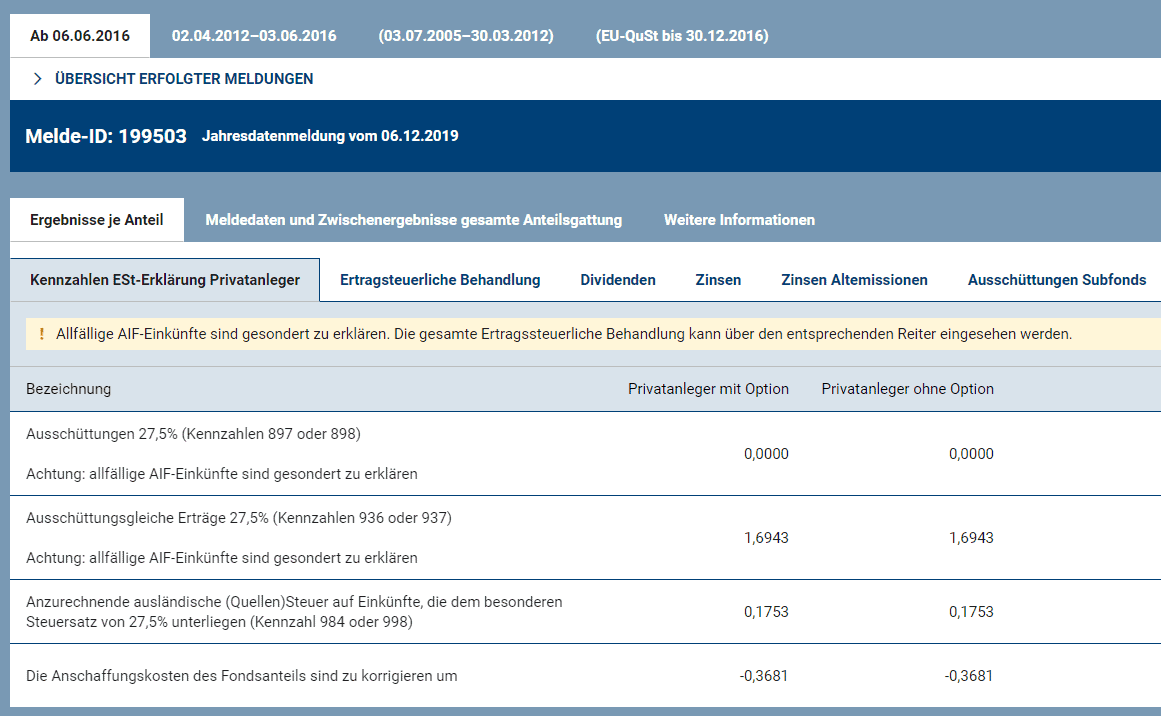Expand the Übersicht erfolgter Meldungen section

point(184,79)
